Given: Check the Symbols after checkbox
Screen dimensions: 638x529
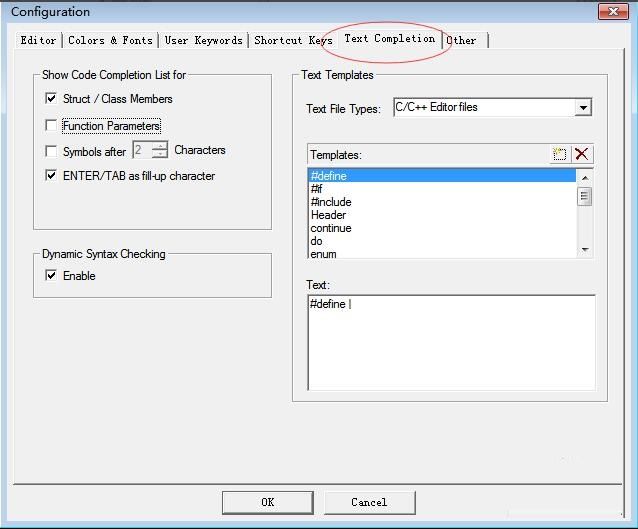Looking at the screenshot, I should pyautogui.click(x=51, y=151).
